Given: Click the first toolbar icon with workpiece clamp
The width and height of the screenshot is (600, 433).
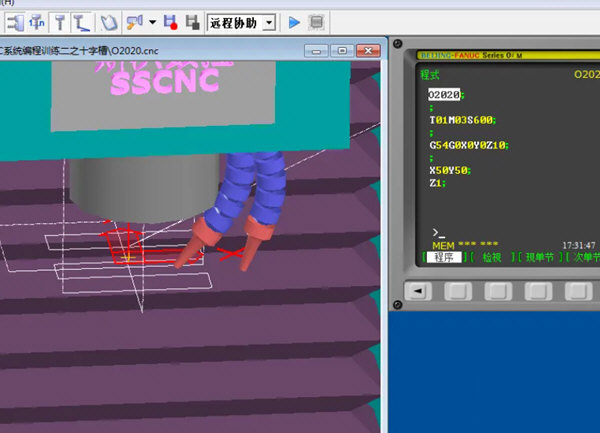Looking at the screenshot, I should tap(13, 21).
